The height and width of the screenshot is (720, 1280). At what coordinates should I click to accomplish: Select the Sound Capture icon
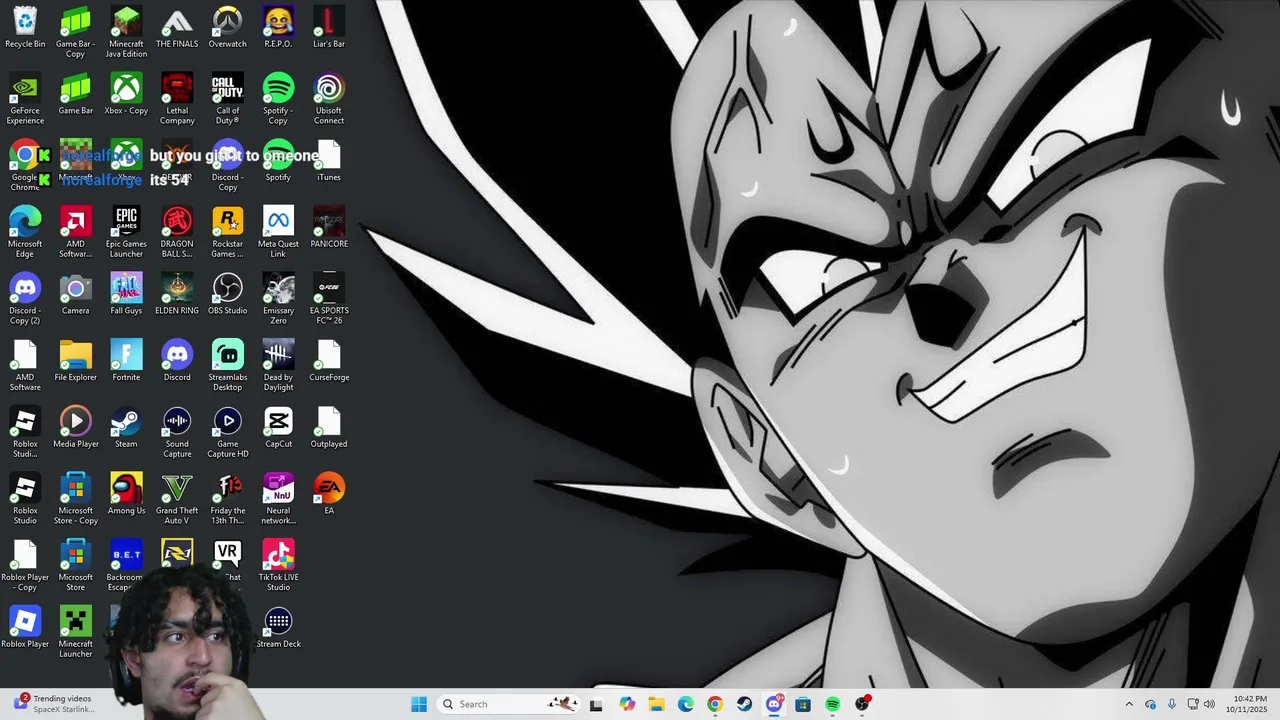pyautogui.click(x=177, y=433)
